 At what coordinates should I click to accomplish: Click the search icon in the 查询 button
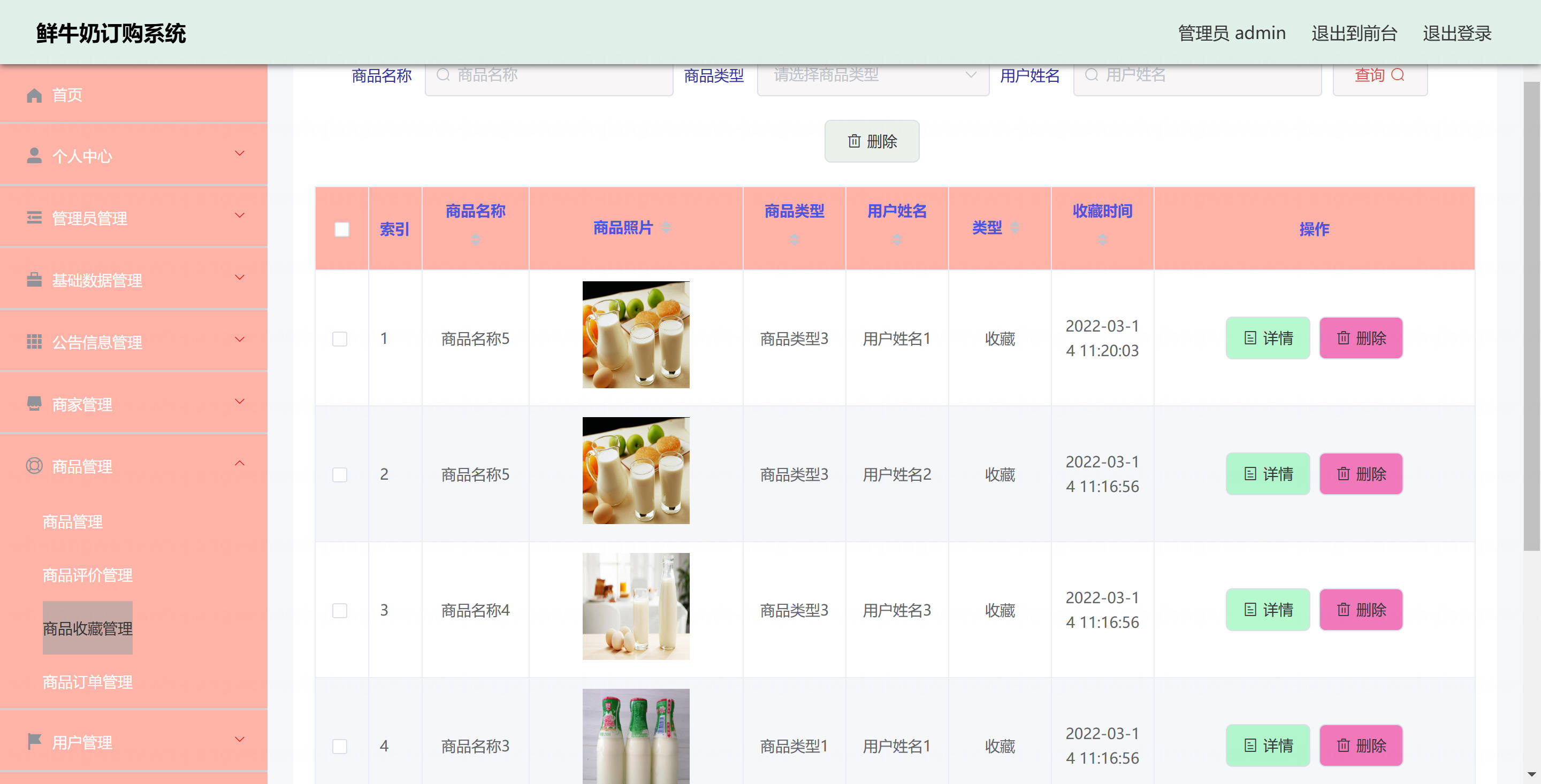[x=1398, y=75]
